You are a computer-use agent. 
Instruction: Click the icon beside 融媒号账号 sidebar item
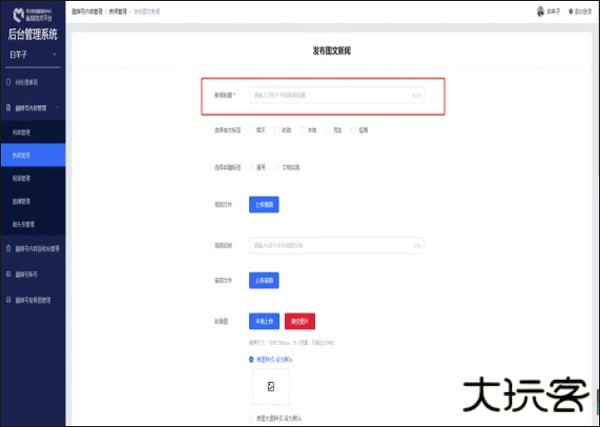[8, 273]
